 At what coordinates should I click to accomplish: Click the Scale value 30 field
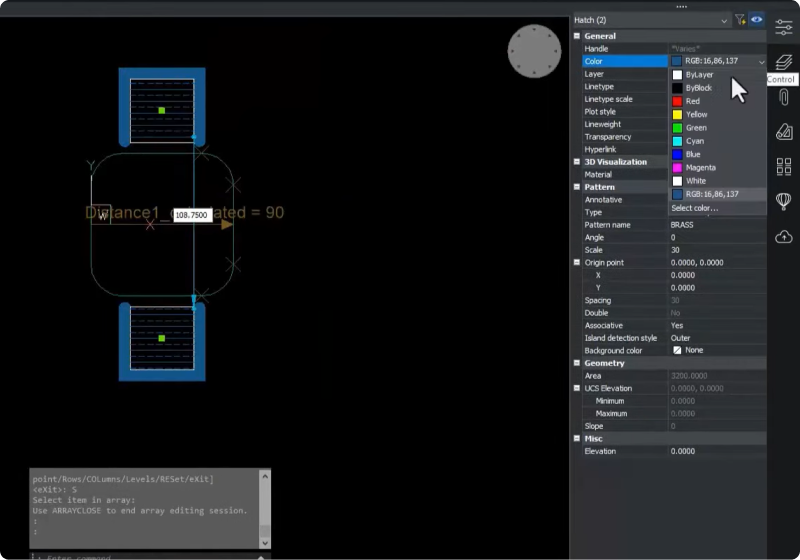[x=717, y=250]
